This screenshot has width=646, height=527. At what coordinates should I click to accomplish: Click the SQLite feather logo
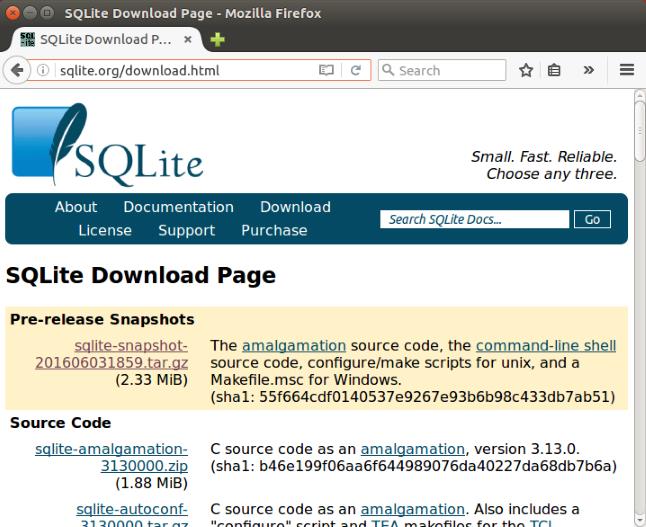[x=107, y=144]
